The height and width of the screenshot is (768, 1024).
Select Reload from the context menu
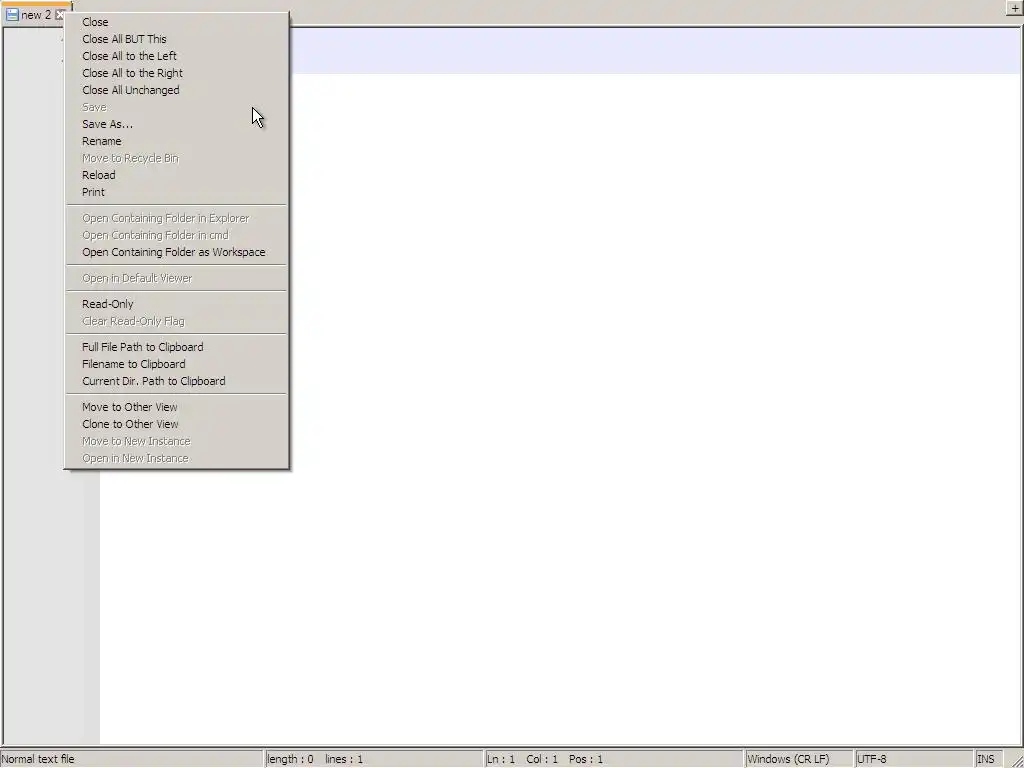177,175
